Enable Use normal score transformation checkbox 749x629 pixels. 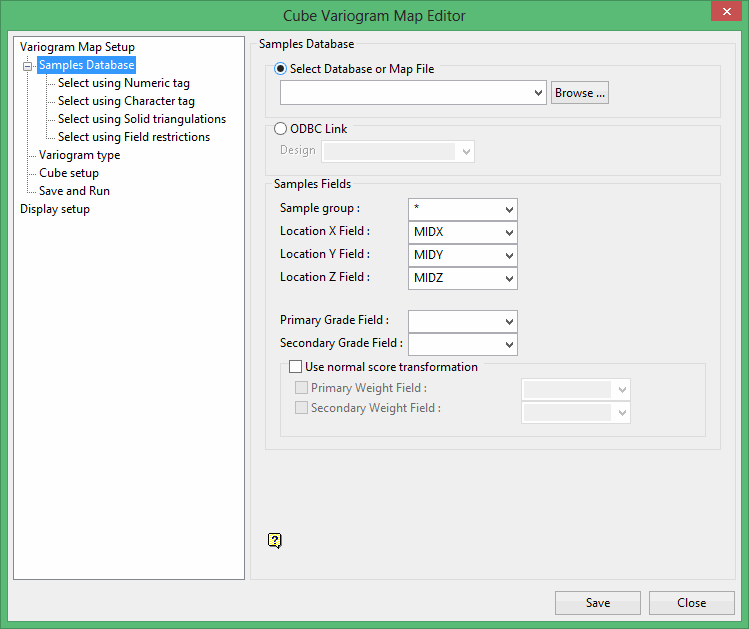(295, 367)
